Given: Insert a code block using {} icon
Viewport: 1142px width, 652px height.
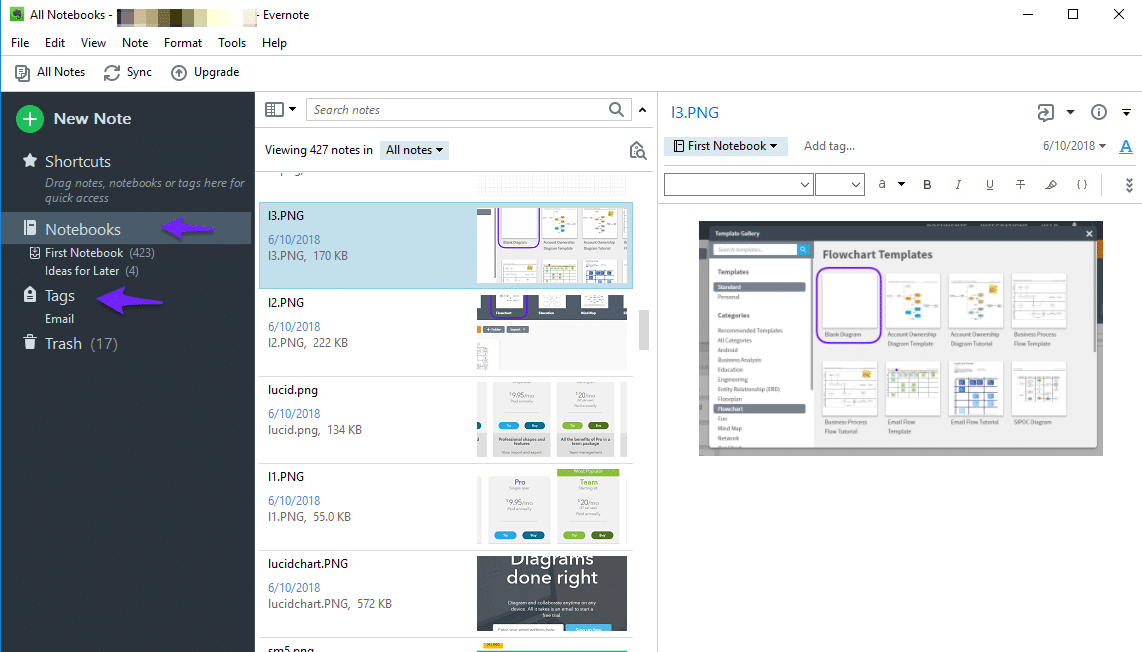Looking at the screenshot, I should pos(1084,184).
